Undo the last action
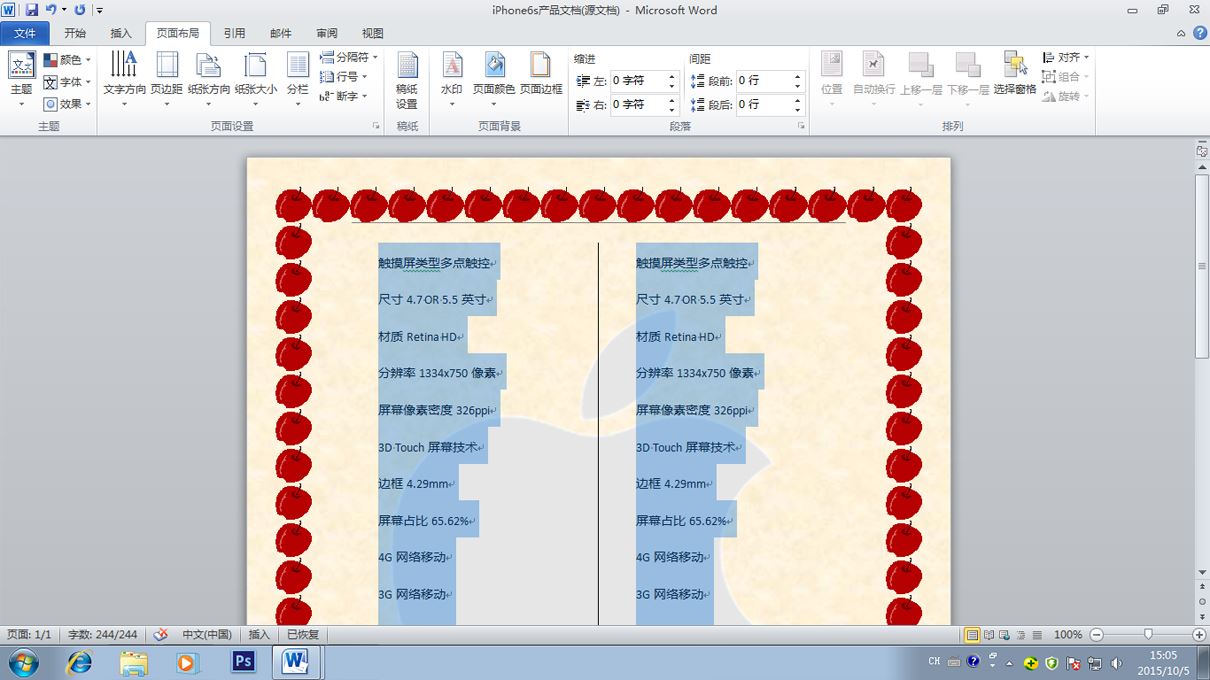Image resolution: width=1210 pixels, height=680 pixels. tap(50, 10)
